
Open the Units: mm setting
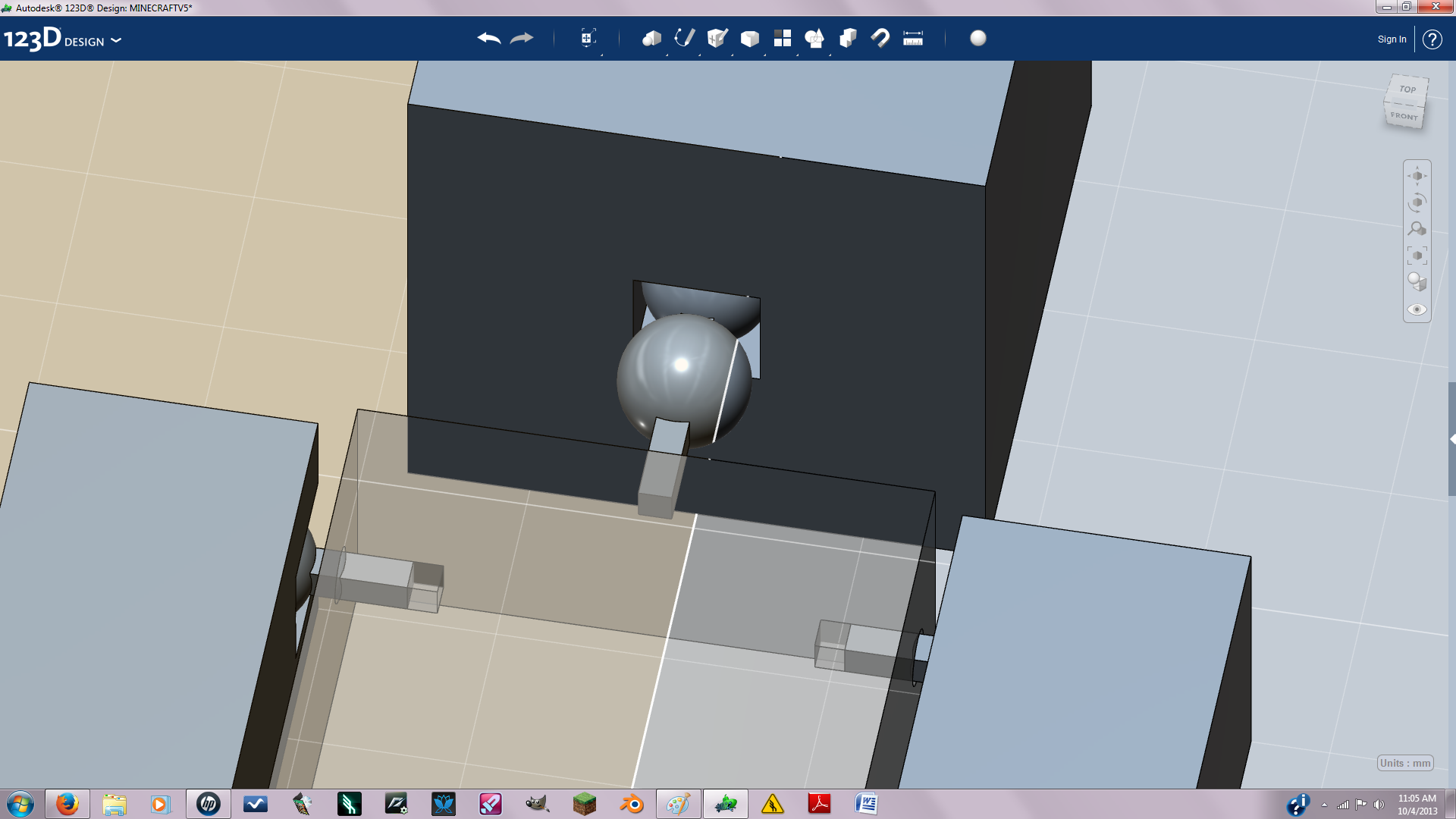coord(1405,763)
